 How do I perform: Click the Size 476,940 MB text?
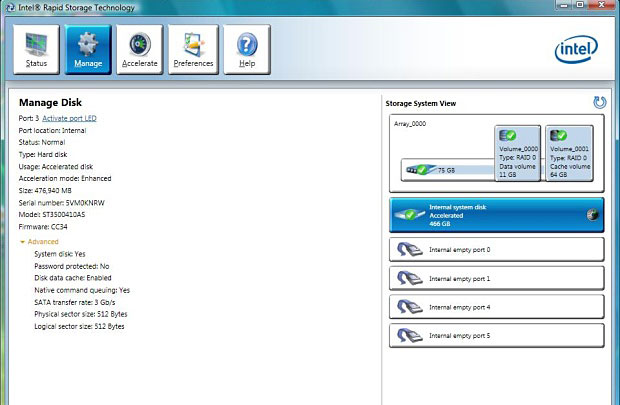45,191
